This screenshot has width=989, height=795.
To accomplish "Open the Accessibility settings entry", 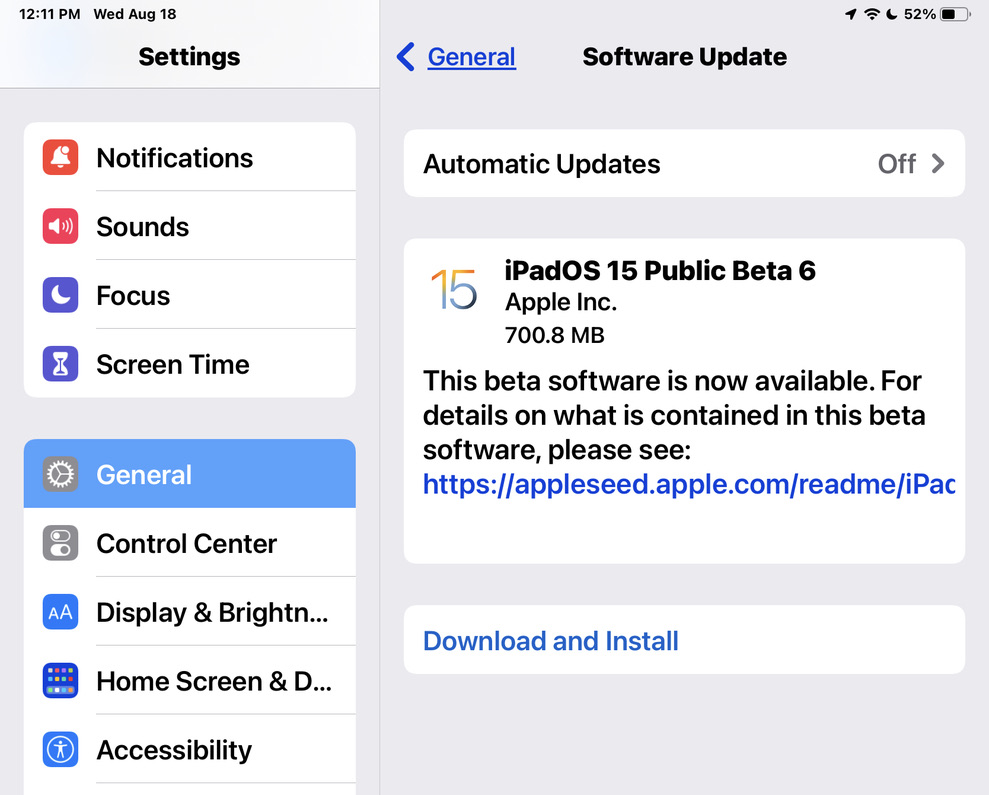I will tap(190, 749).
